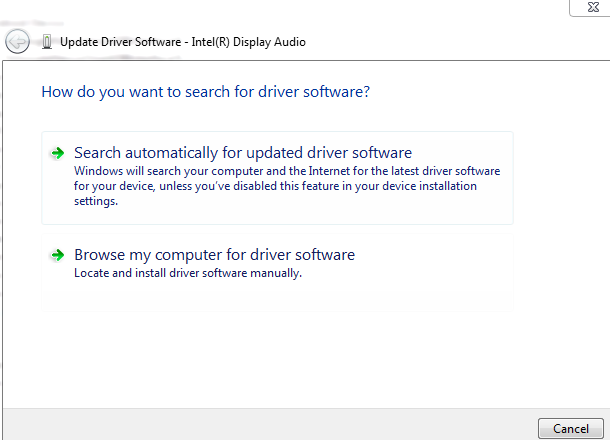Choose Browse my computer for driver software
This screenshot has height=440, width=610.
tap(277, 272)
